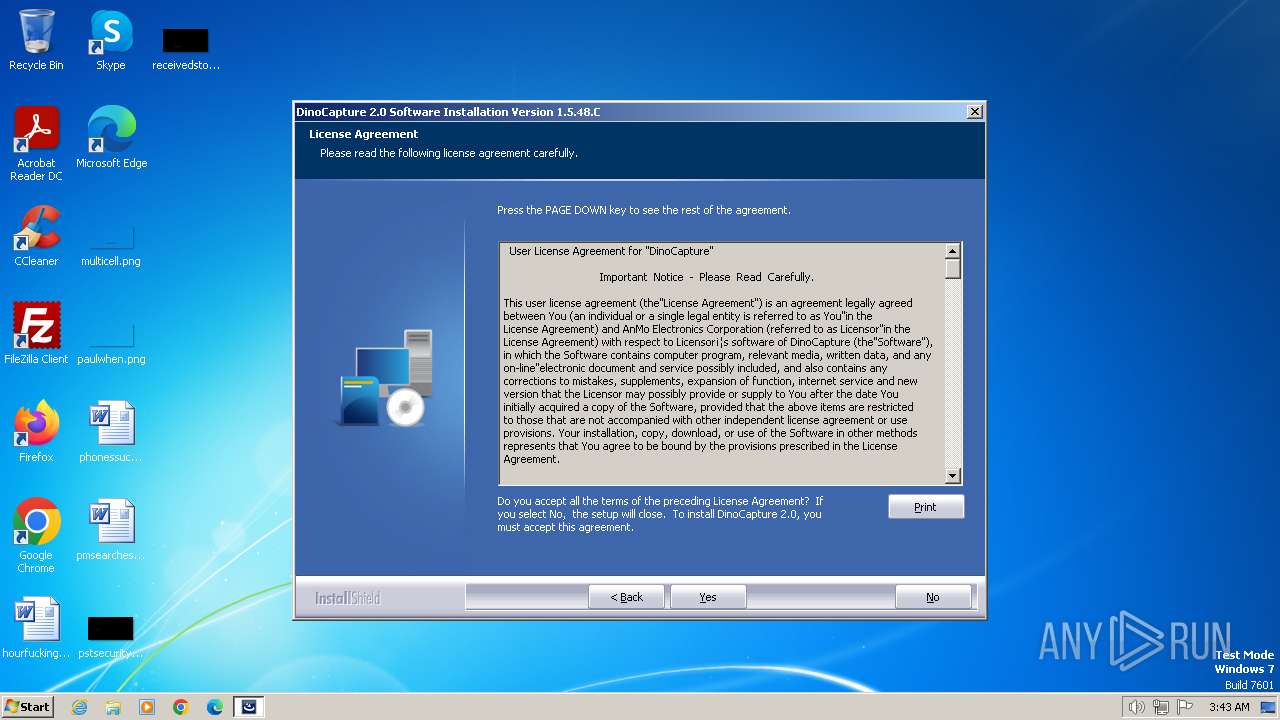Open Internet Explorer in the taskbar

coord(79,707)
